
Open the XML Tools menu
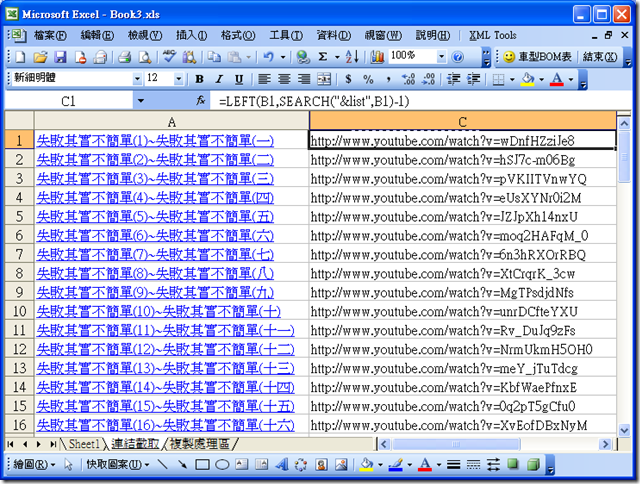point(493,35)
